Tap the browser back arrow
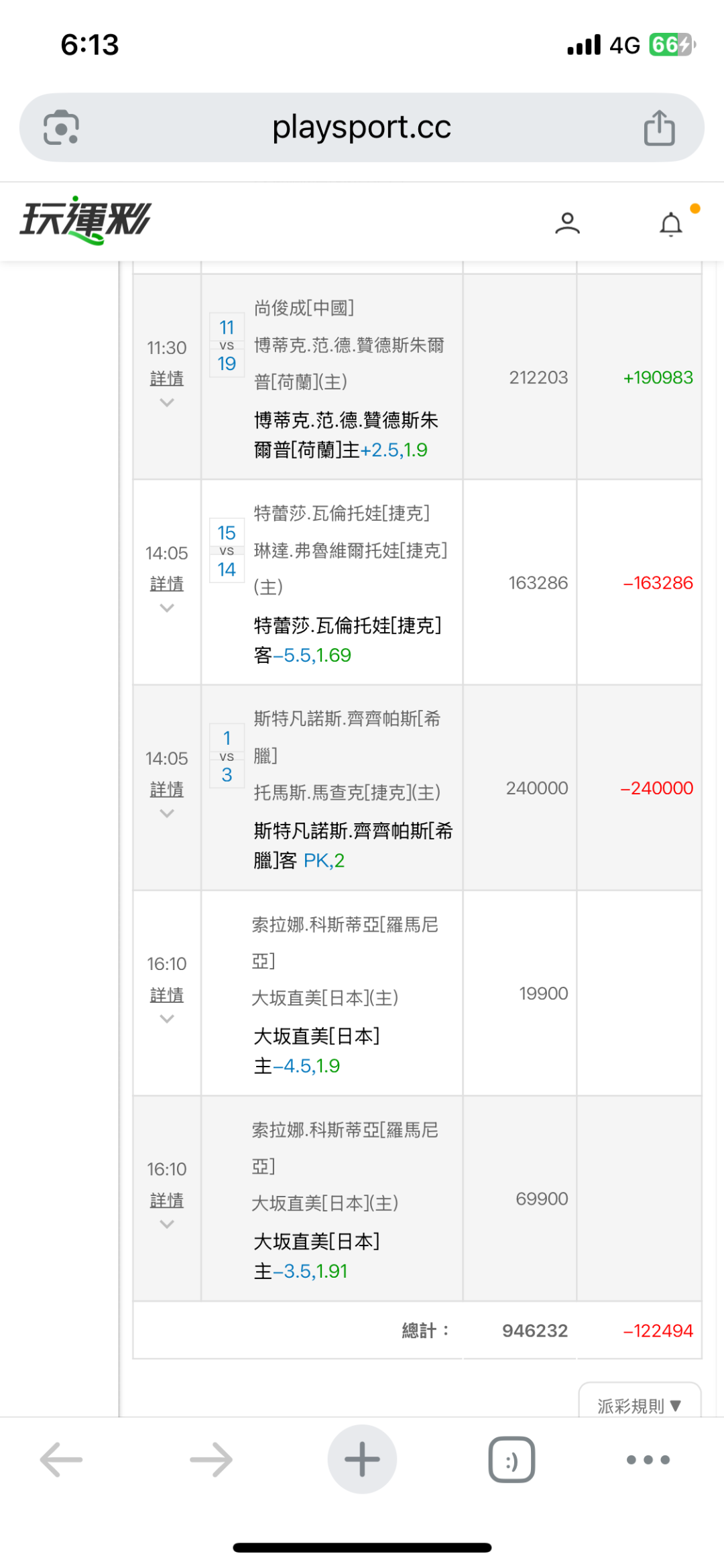Screen dimensions: 724x1568 pyautogui.click(x=61, y=1459)
